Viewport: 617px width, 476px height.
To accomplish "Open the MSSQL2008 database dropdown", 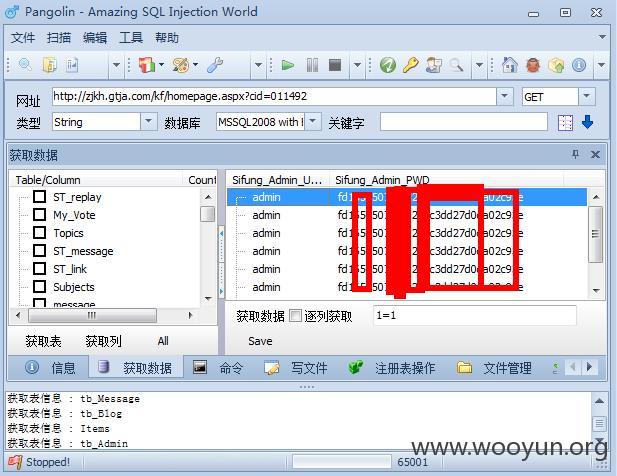I will pyautogui.click(x=313, y=122).
